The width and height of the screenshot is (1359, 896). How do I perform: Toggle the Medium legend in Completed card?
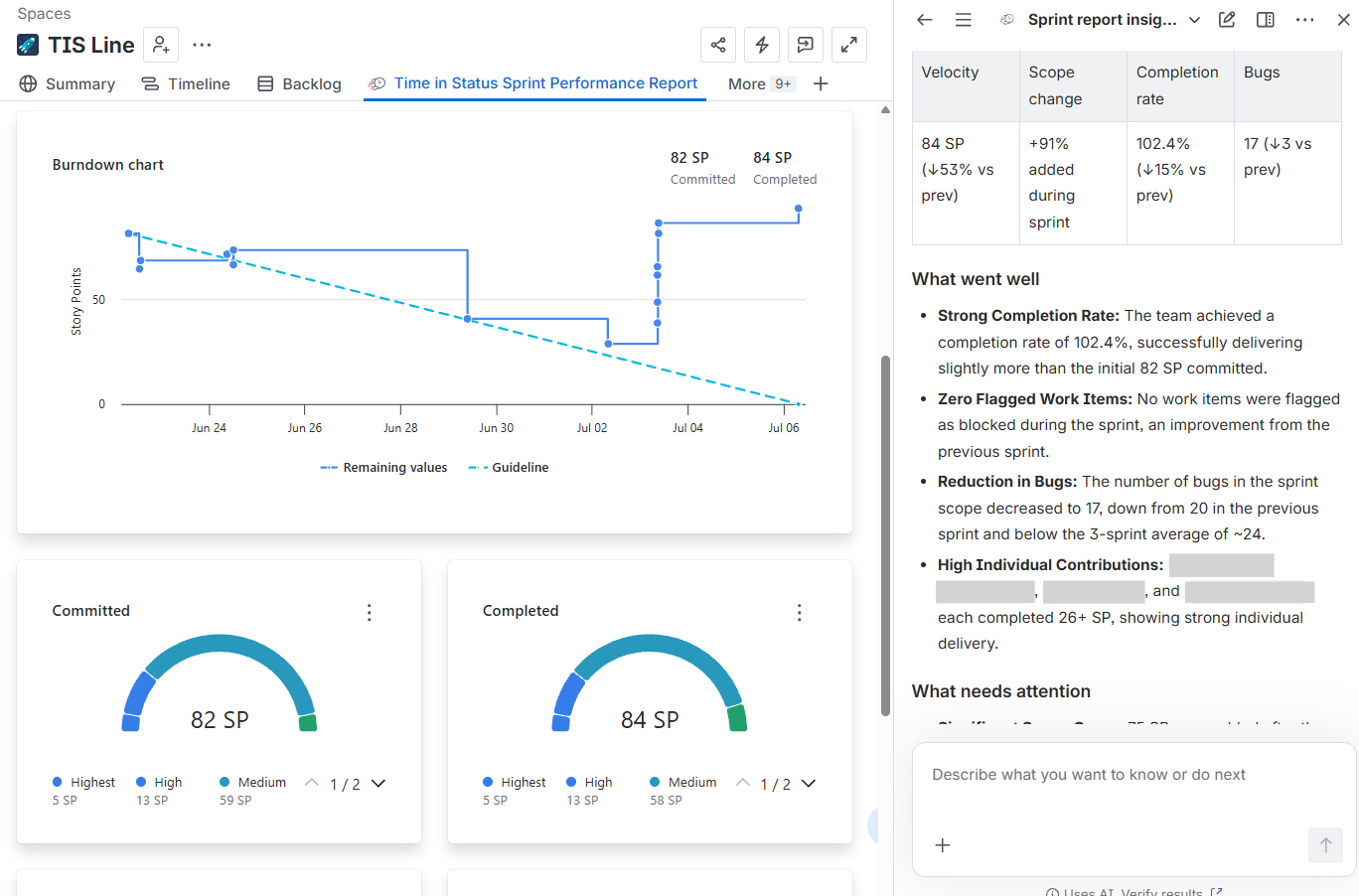(682, 783)
